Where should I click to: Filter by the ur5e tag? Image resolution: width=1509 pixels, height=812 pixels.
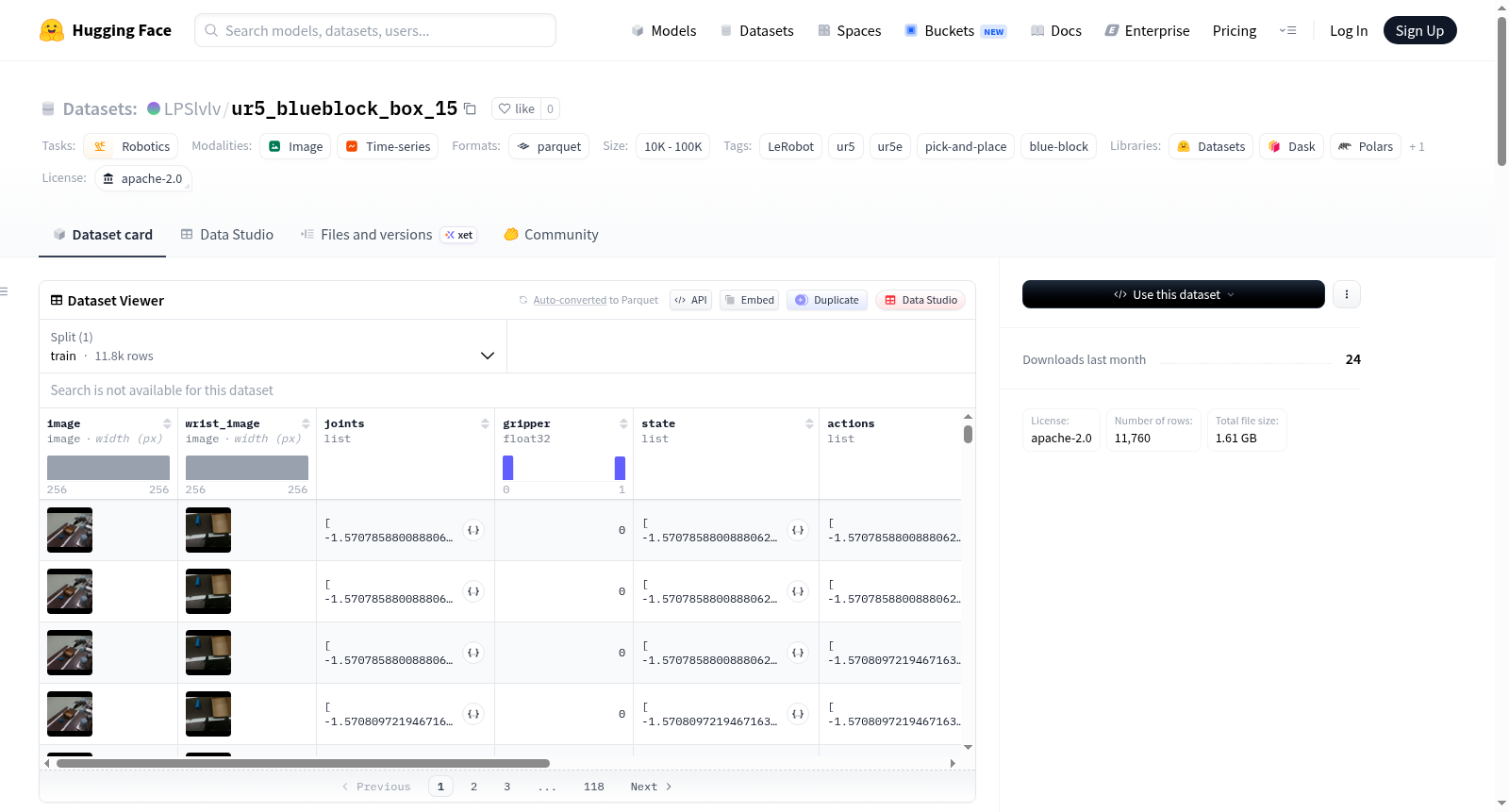click(890, 146)
